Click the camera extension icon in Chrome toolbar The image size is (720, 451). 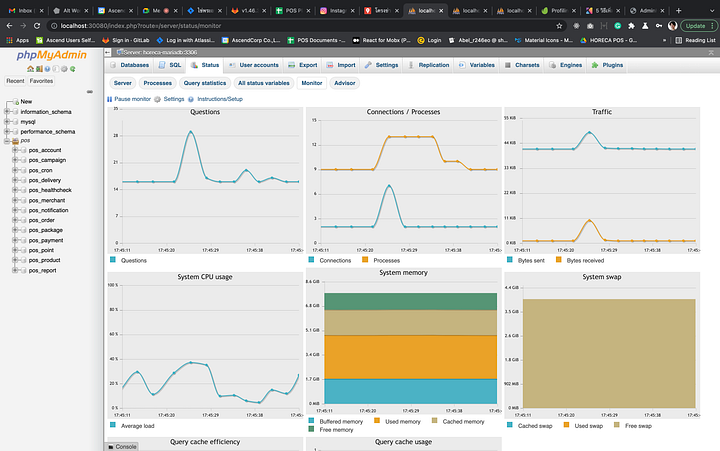(x=590, y=26)
